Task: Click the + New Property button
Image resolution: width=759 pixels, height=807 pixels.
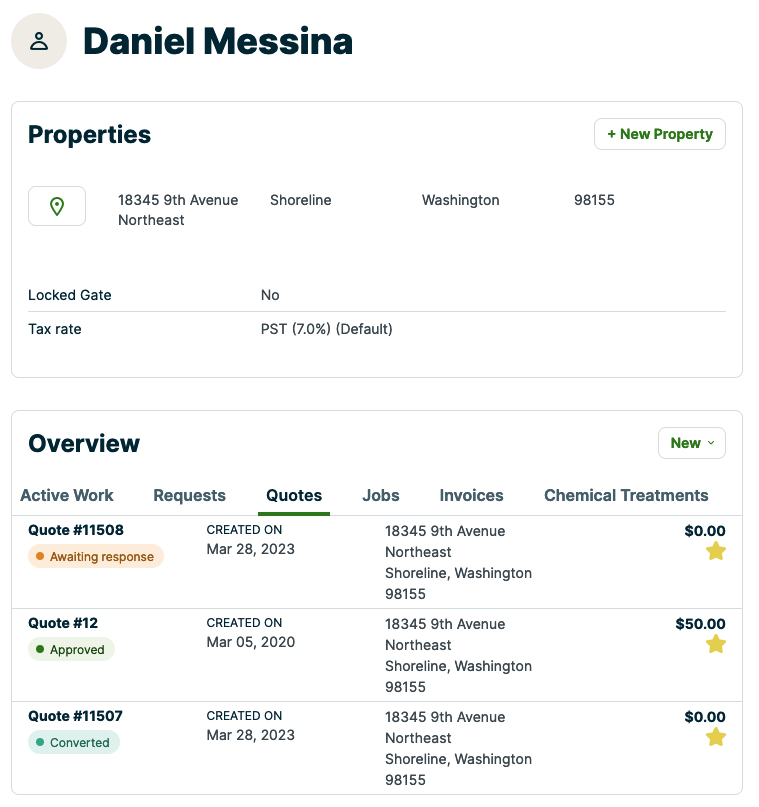Action: pyautogui.click(x=659, y=133)
